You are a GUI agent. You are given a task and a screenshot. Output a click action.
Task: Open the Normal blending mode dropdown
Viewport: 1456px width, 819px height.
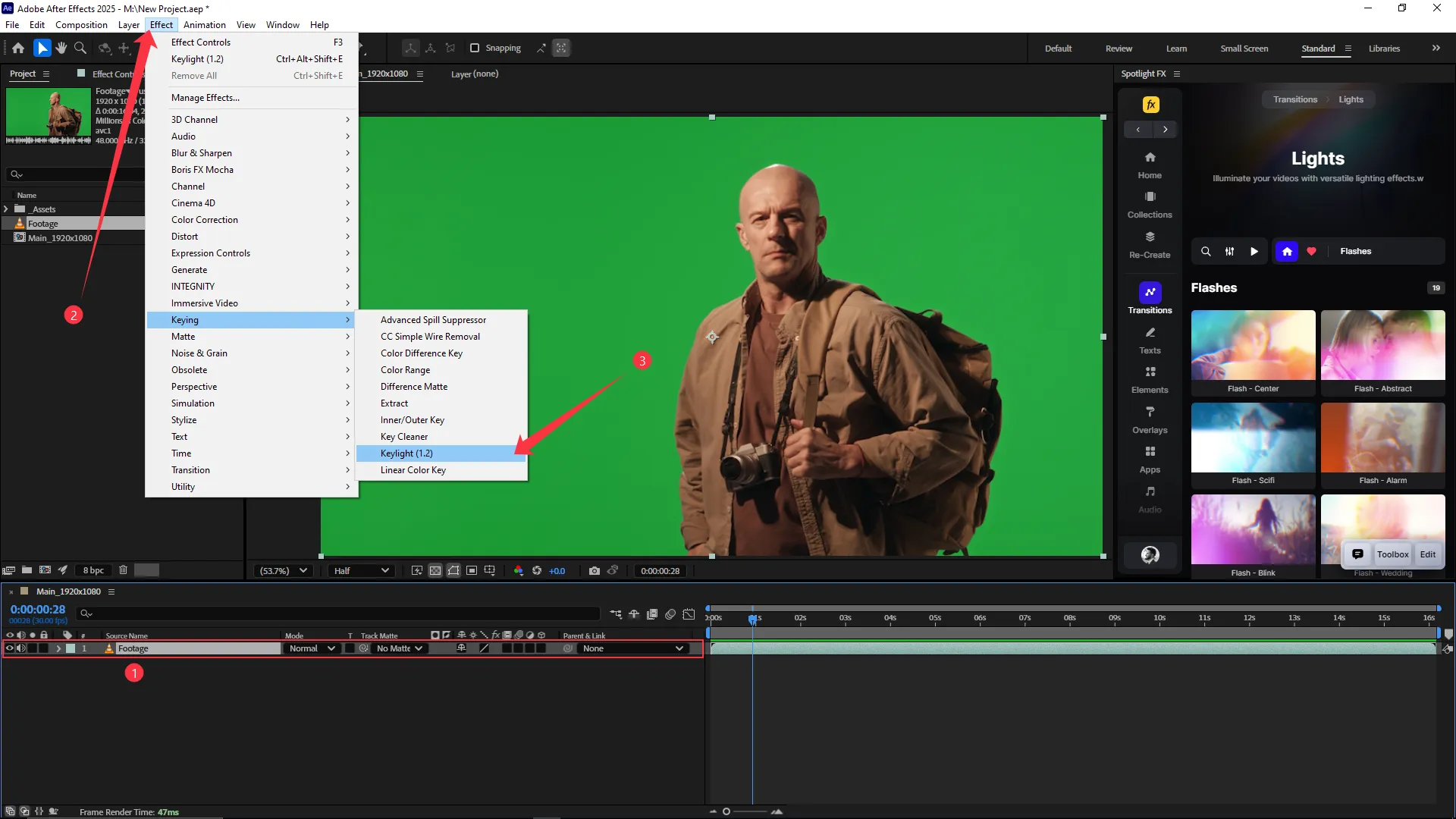pos(312,648)
